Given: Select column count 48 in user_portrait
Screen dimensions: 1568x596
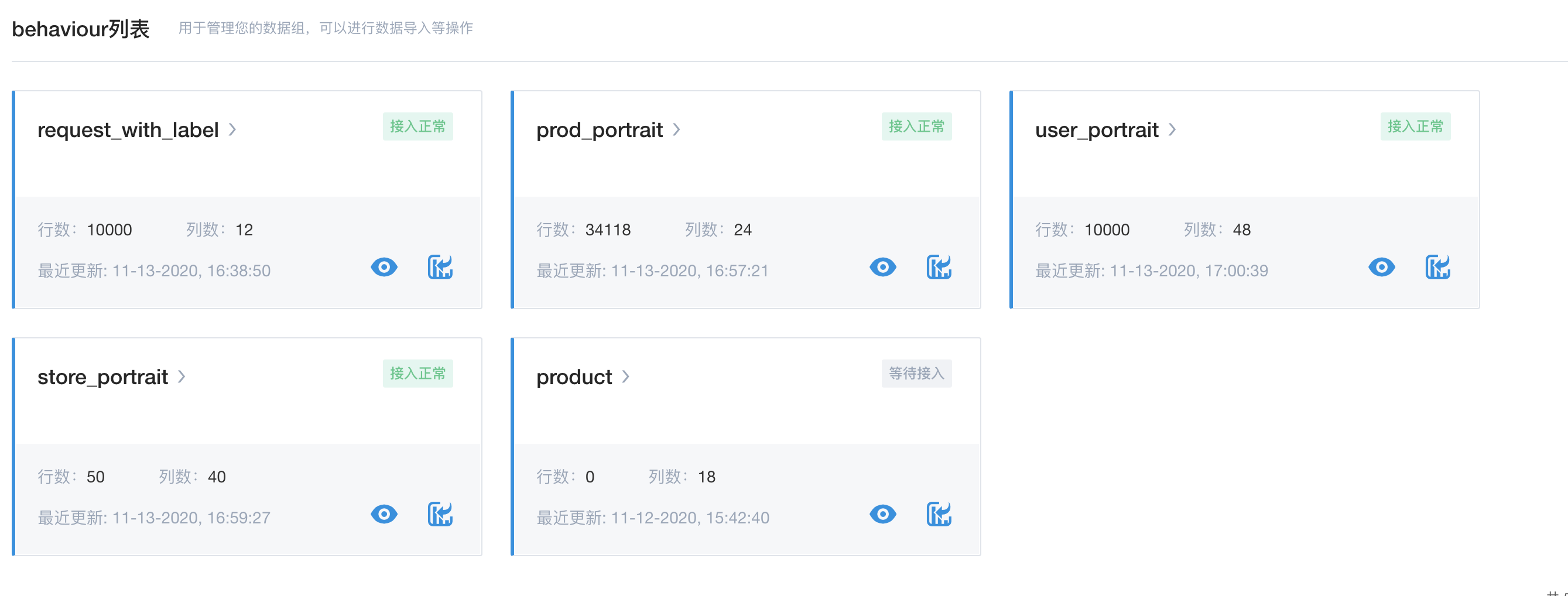Looking at the screenshot, I should (1242, 230).
